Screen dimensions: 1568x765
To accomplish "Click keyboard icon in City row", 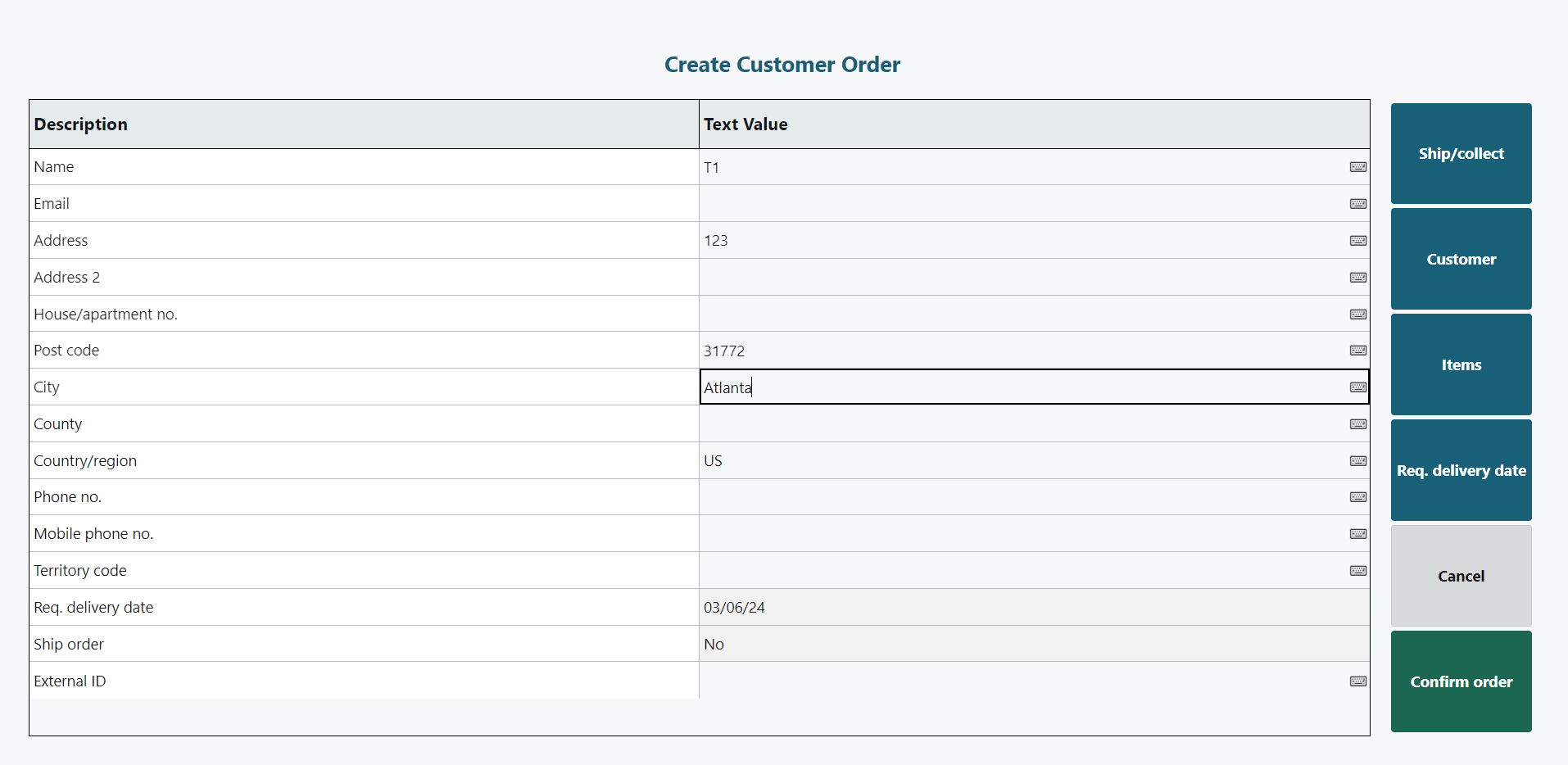I will tap(1357, 387).
